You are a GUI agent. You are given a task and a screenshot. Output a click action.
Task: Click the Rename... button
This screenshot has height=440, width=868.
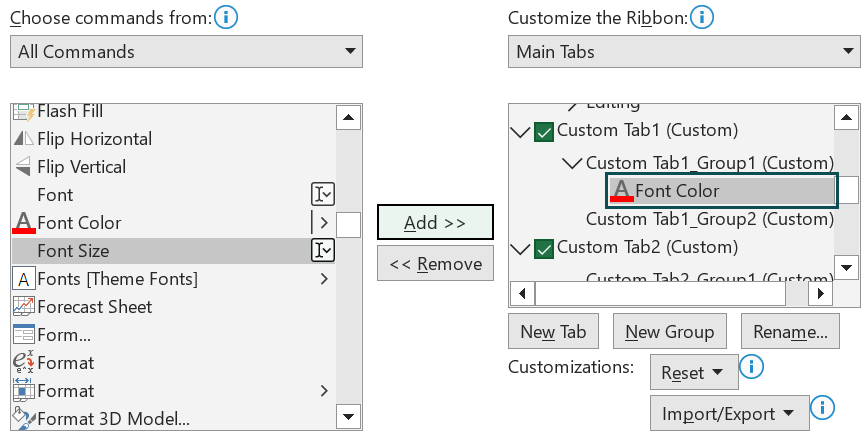[790, 331]
